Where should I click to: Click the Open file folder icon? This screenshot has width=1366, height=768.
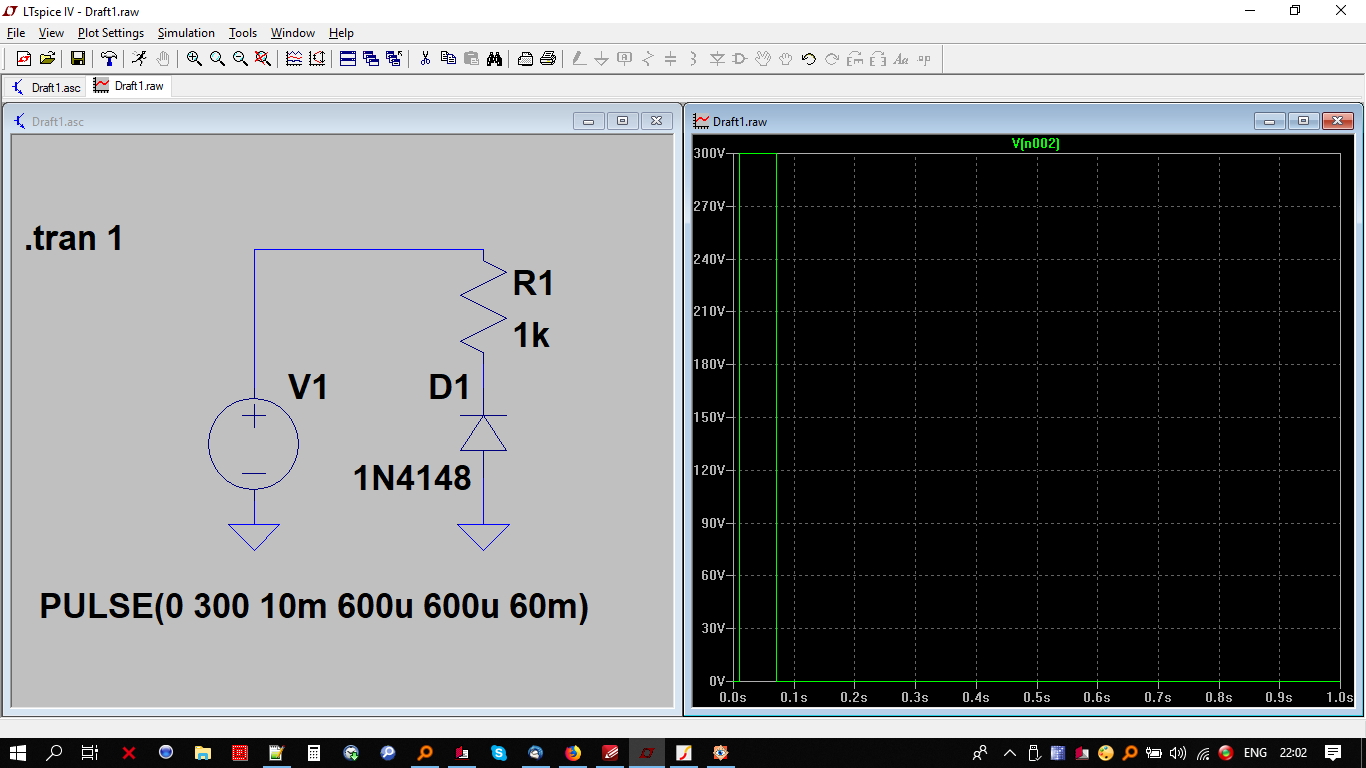pos(47,59)
